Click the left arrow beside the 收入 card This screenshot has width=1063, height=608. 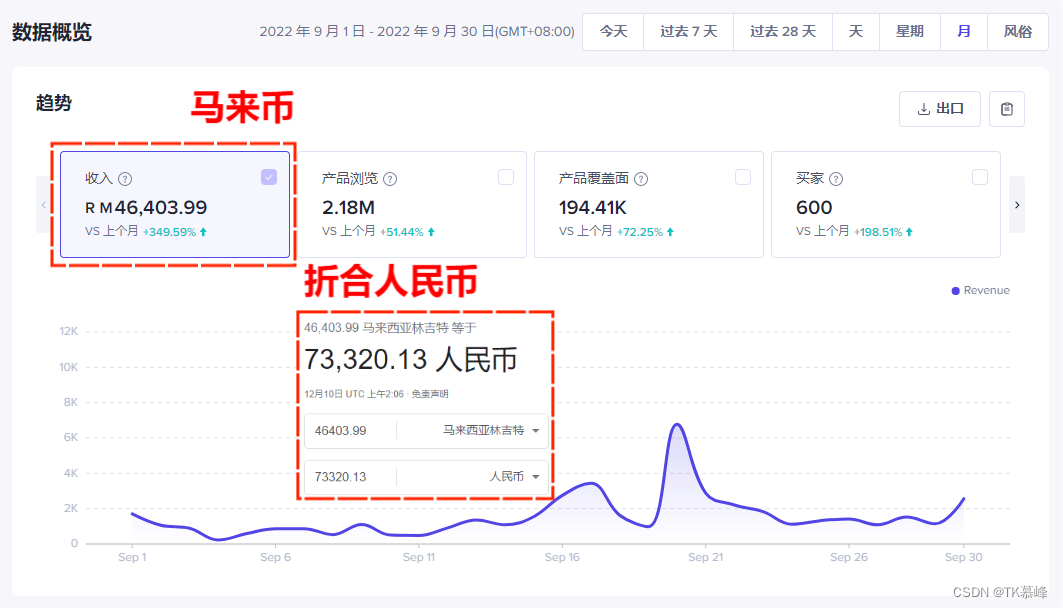tap(42, 205)
